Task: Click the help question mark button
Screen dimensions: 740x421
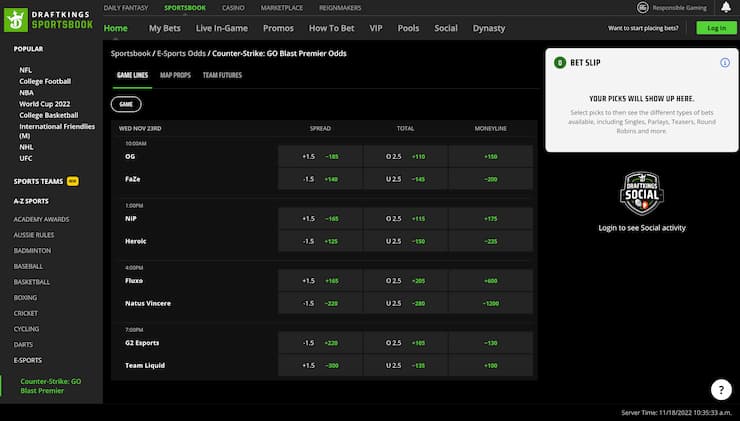Action: [x=720, y=390]
